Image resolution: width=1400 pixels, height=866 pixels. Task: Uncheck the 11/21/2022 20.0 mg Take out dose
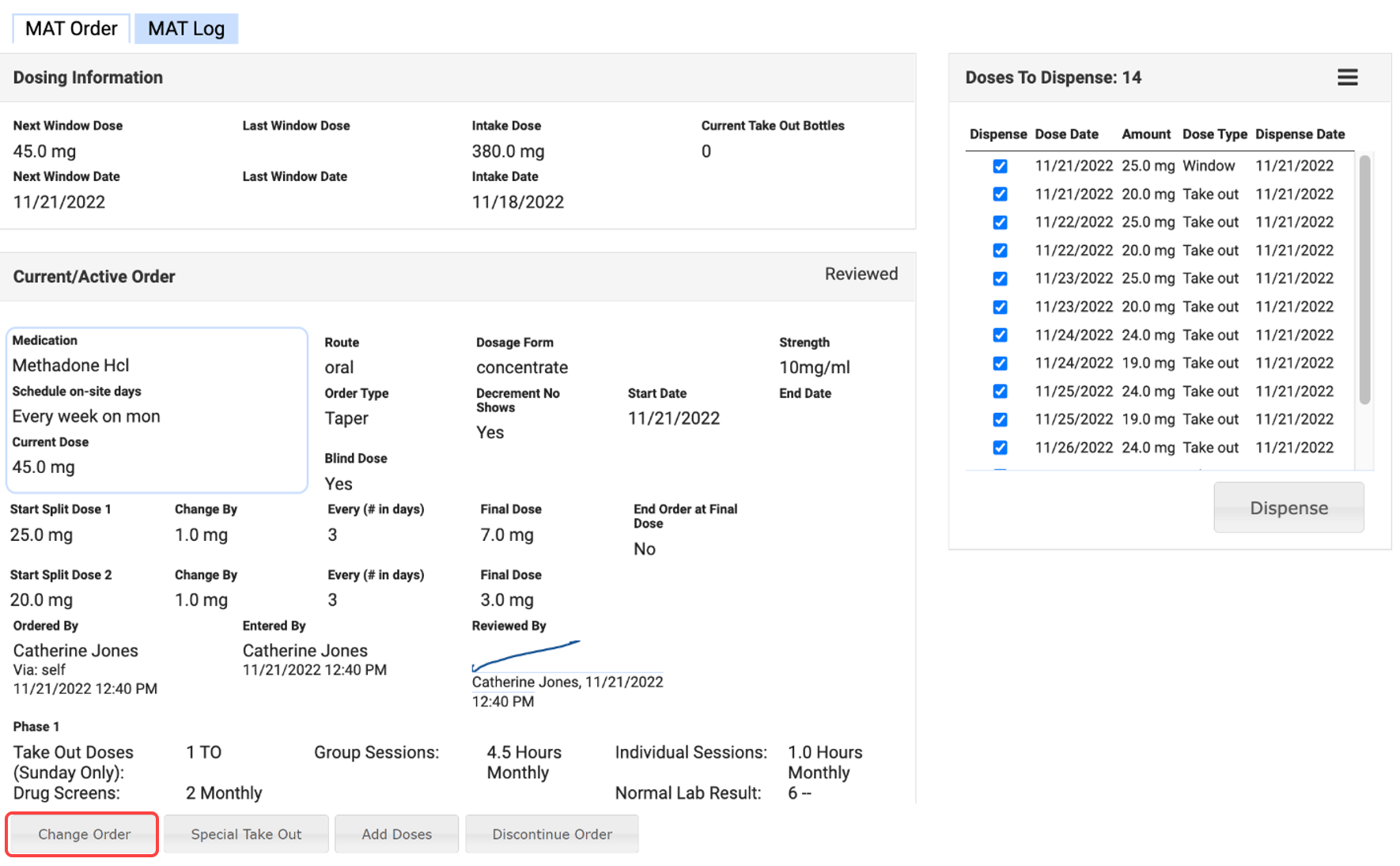(1000, 195)
